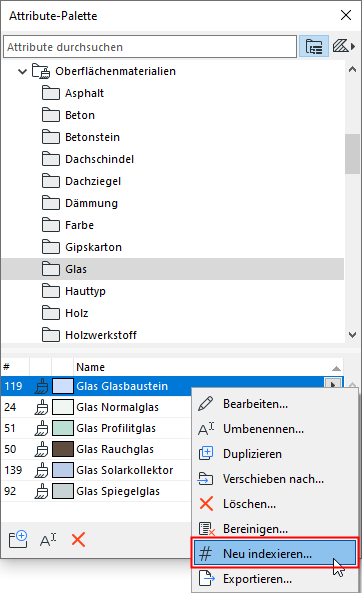Click the Asphalt folder icon
This screenshot has width=362, height=593.
tap(51, 93)
